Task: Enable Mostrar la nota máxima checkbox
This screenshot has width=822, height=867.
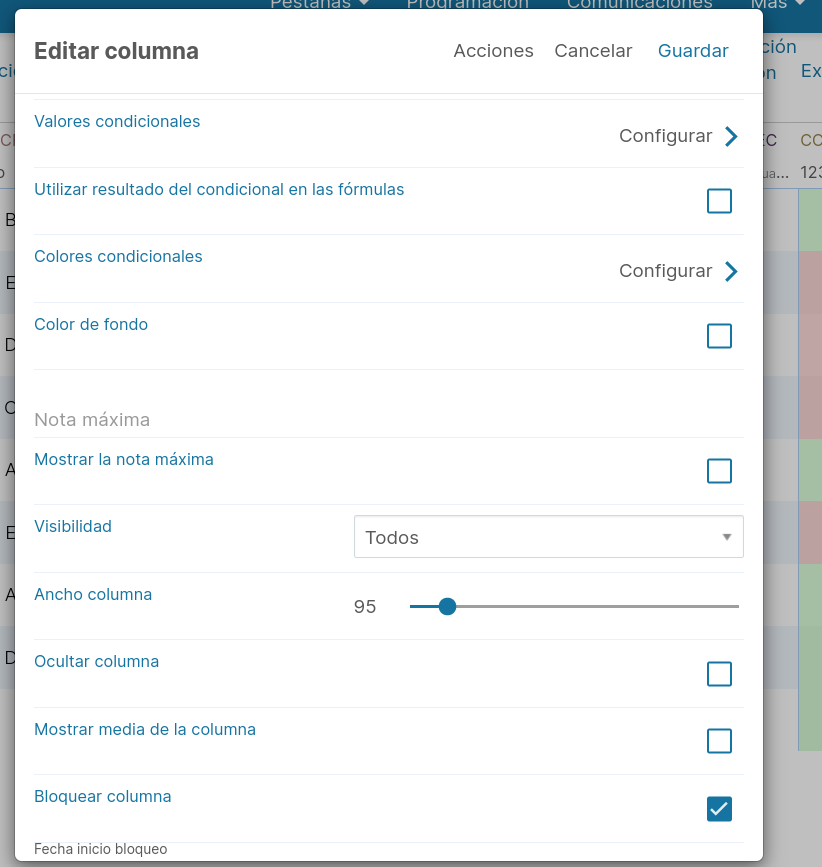Action: tap(719, 471)
